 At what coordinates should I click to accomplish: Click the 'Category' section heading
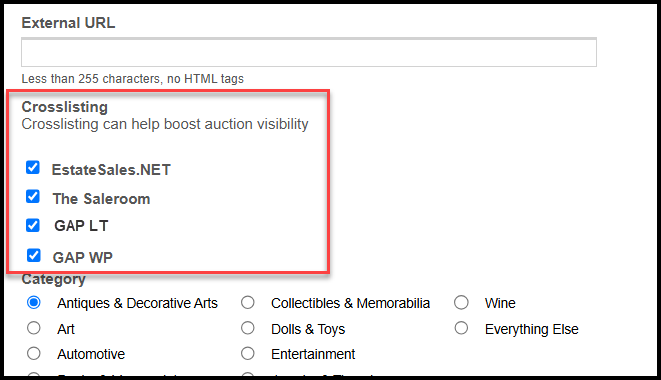[x=54, y=279]
